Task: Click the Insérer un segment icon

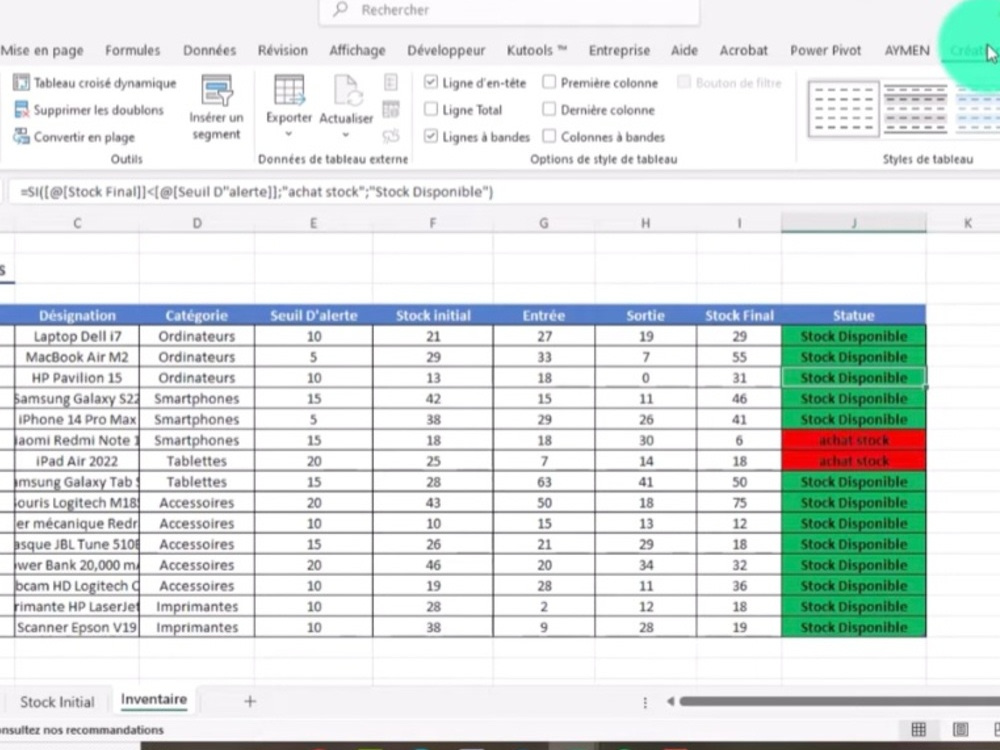Action: (x=217, y=90)
